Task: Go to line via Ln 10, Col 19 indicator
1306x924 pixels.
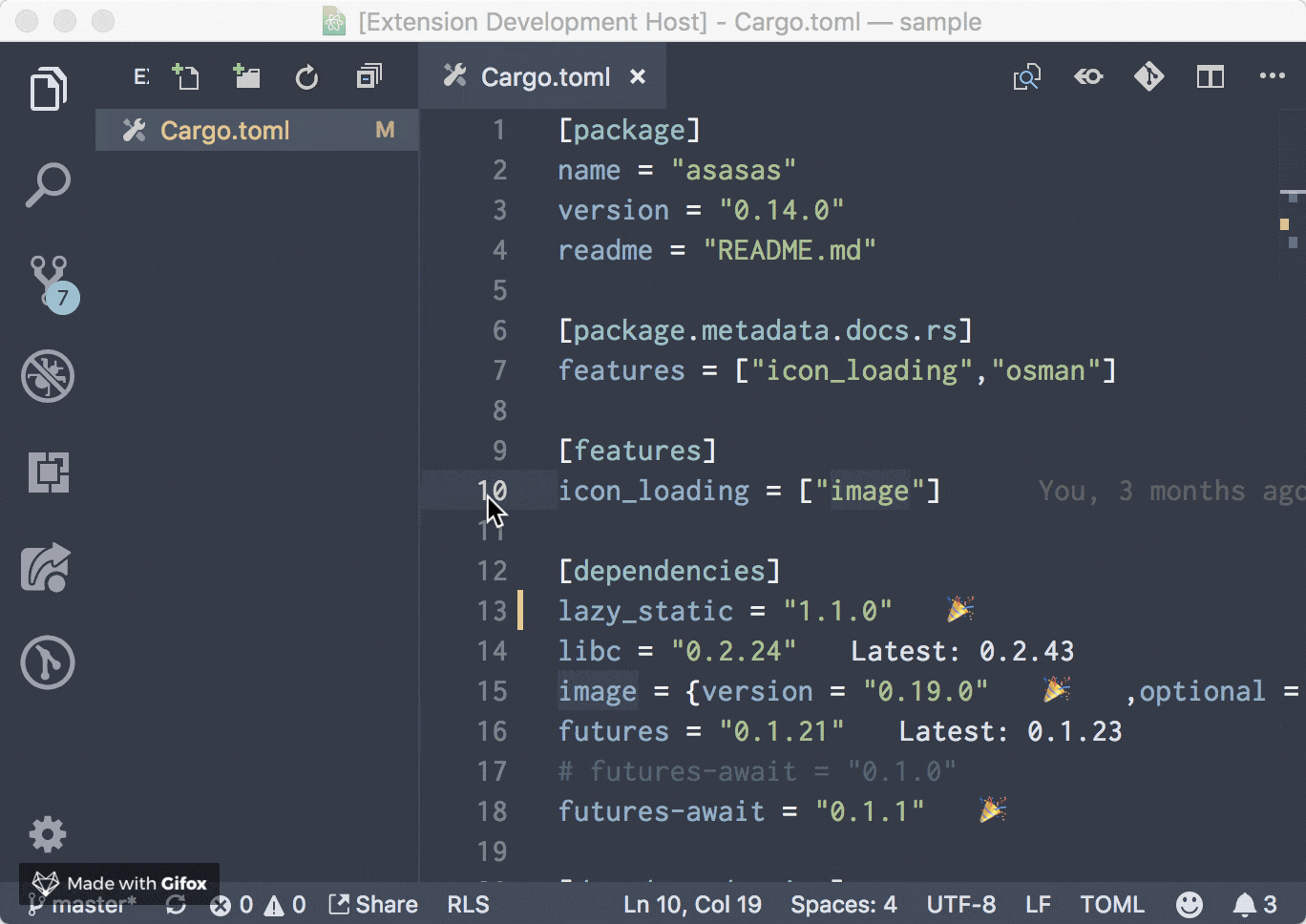Action: pyautogui.click(x=691, y=904)
